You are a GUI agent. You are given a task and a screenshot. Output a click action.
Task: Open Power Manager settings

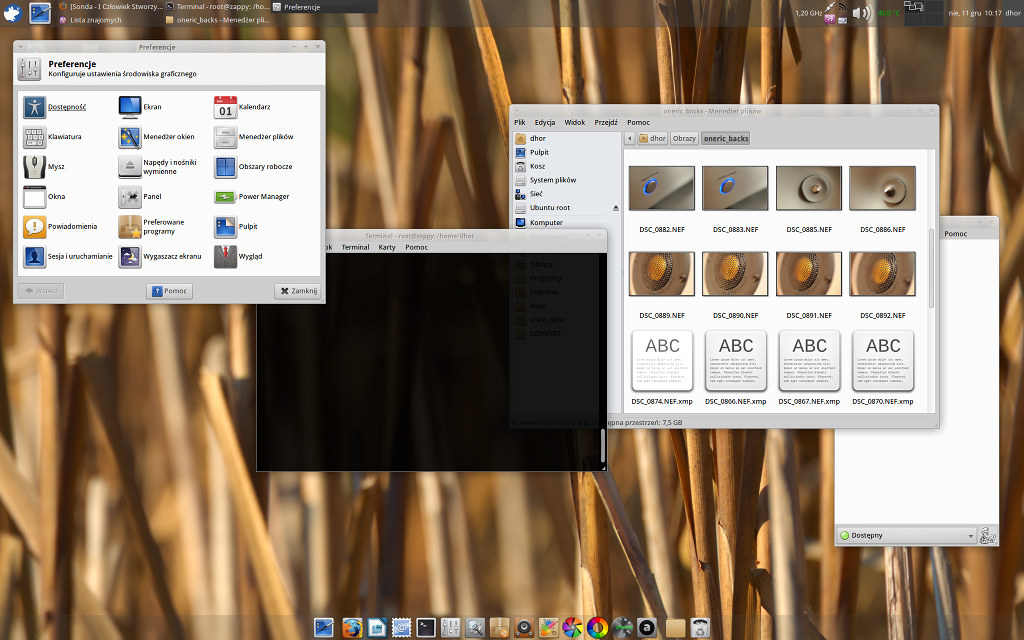point(252,197)
